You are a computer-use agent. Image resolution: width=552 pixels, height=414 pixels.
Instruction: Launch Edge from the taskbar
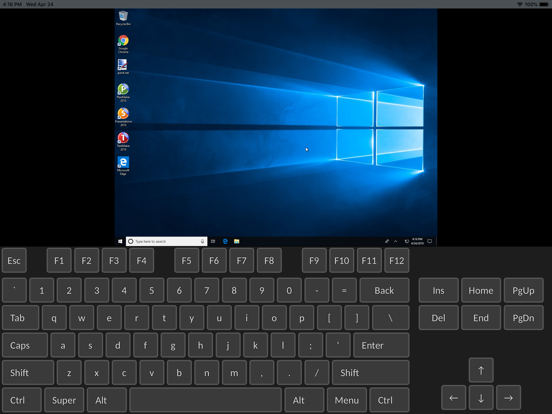tap(225, 241)
